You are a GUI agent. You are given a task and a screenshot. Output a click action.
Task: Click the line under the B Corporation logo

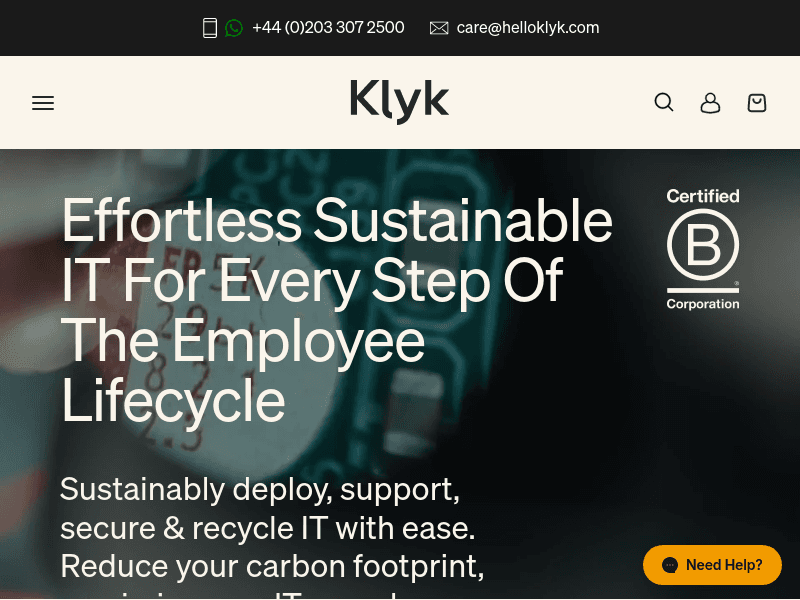703,290
